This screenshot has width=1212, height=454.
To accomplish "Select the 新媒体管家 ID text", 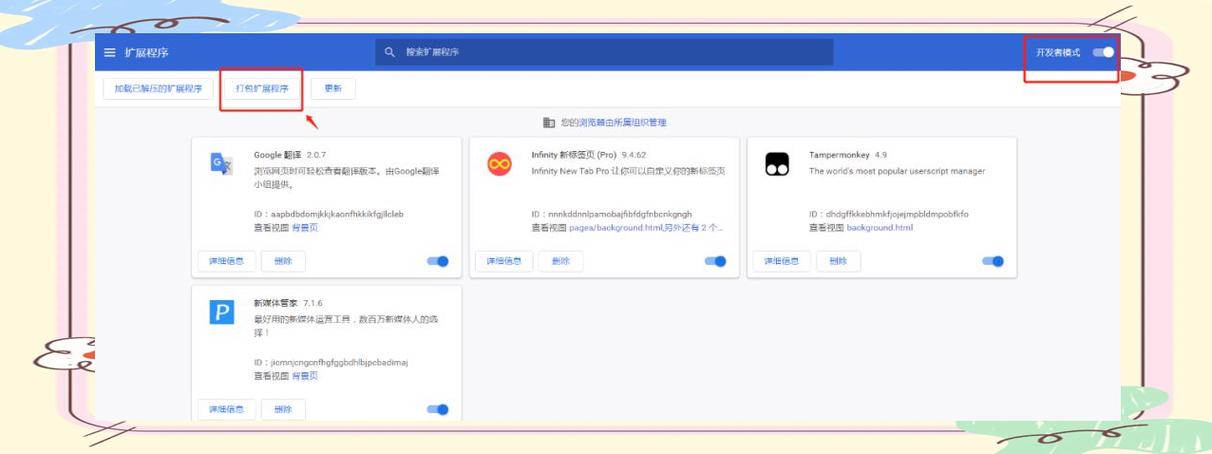I will point(331,362).
